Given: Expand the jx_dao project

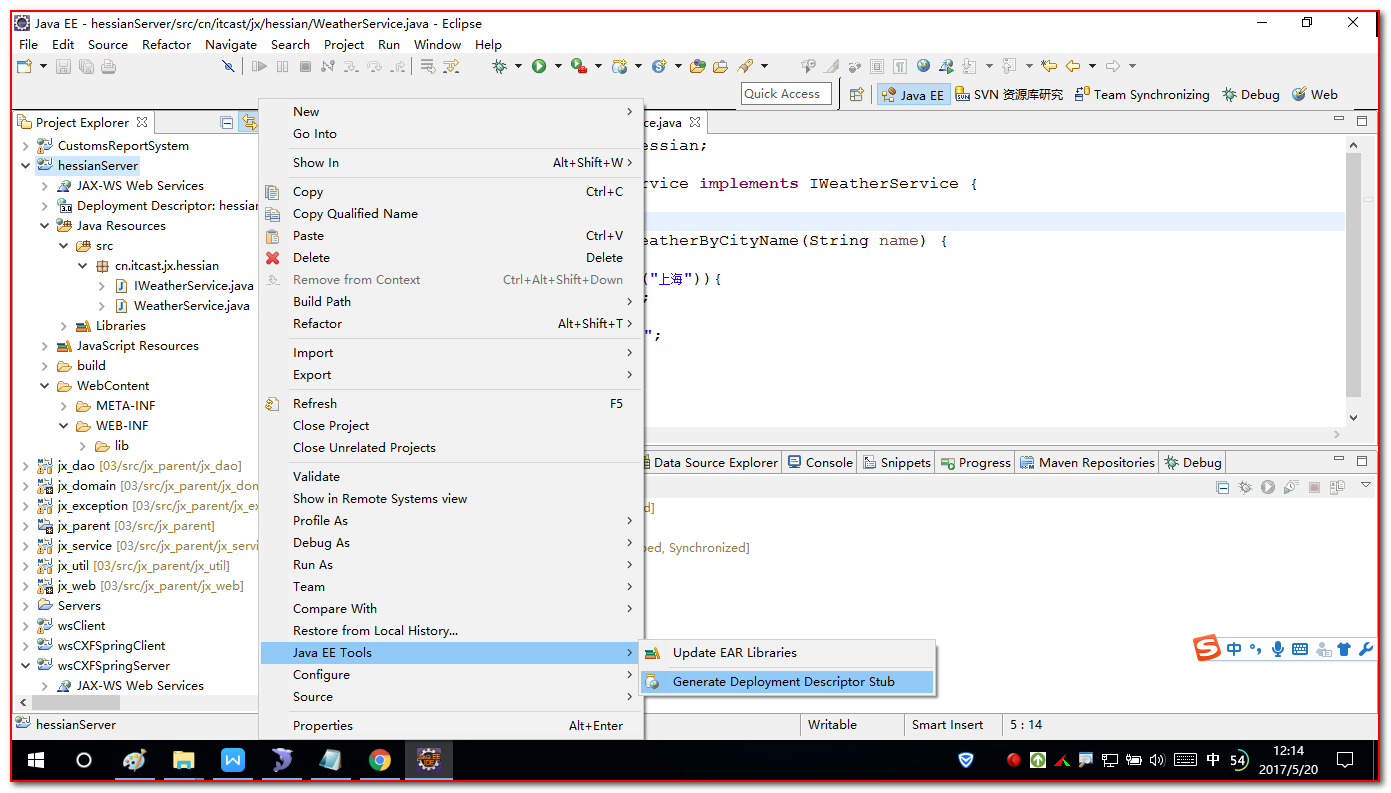Looking at the screenshot, I should (x=26, y=466).
